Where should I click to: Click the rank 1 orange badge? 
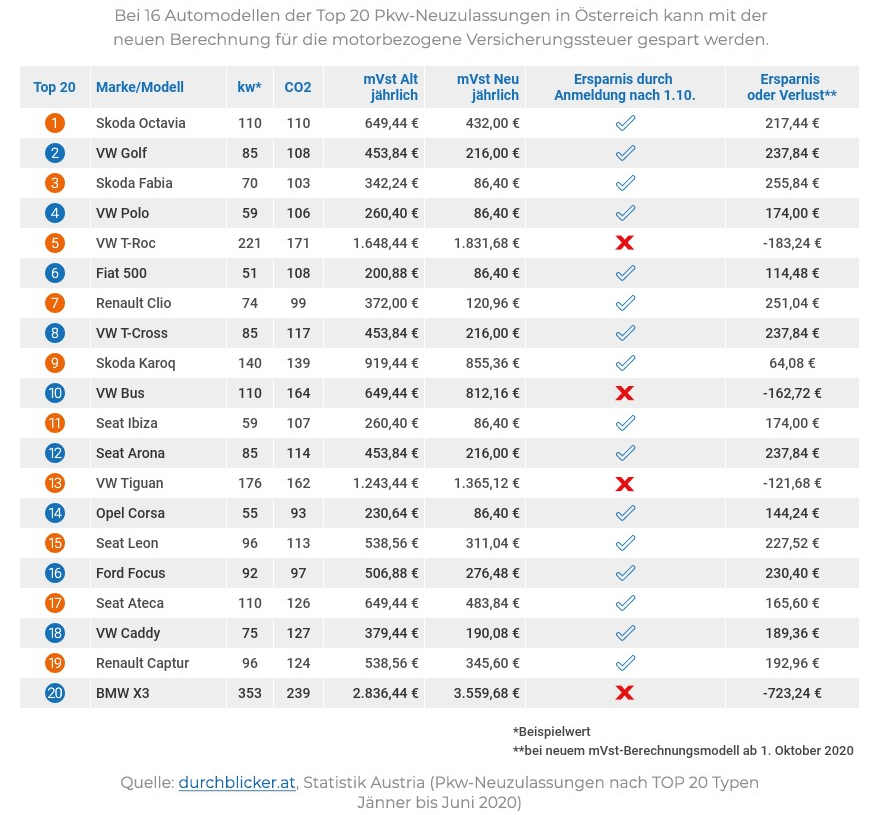(x=54, y=123)
